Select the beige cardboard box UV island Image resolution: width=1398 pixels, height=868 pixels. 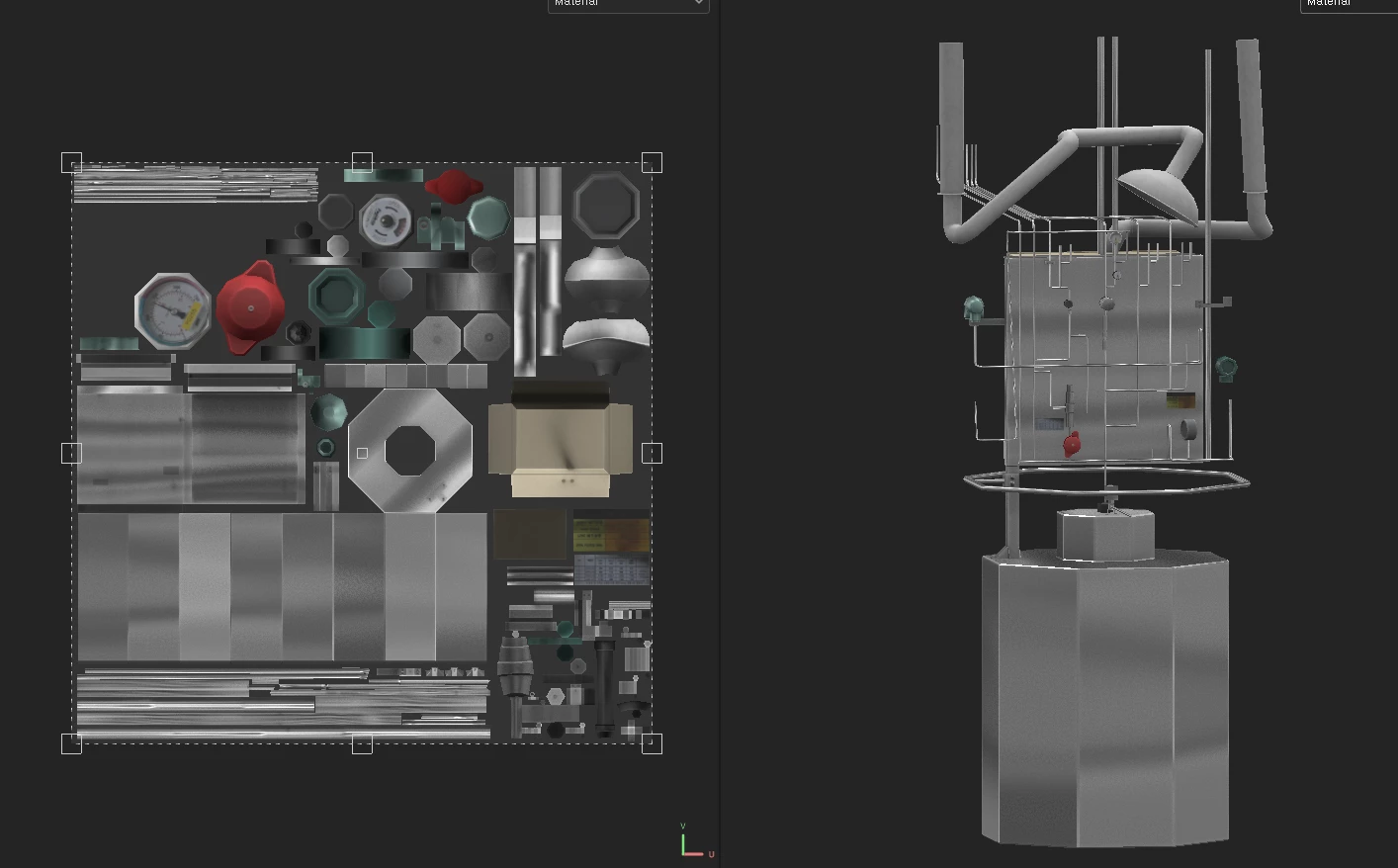click(x=561, y=441)
